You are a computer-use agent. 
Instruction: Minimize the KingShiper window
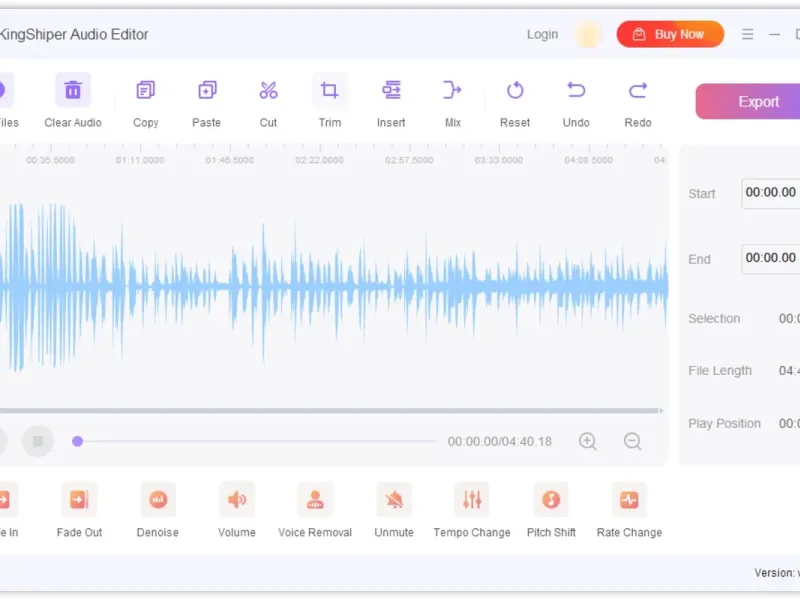pyautogui.click(x=774, y=34)
